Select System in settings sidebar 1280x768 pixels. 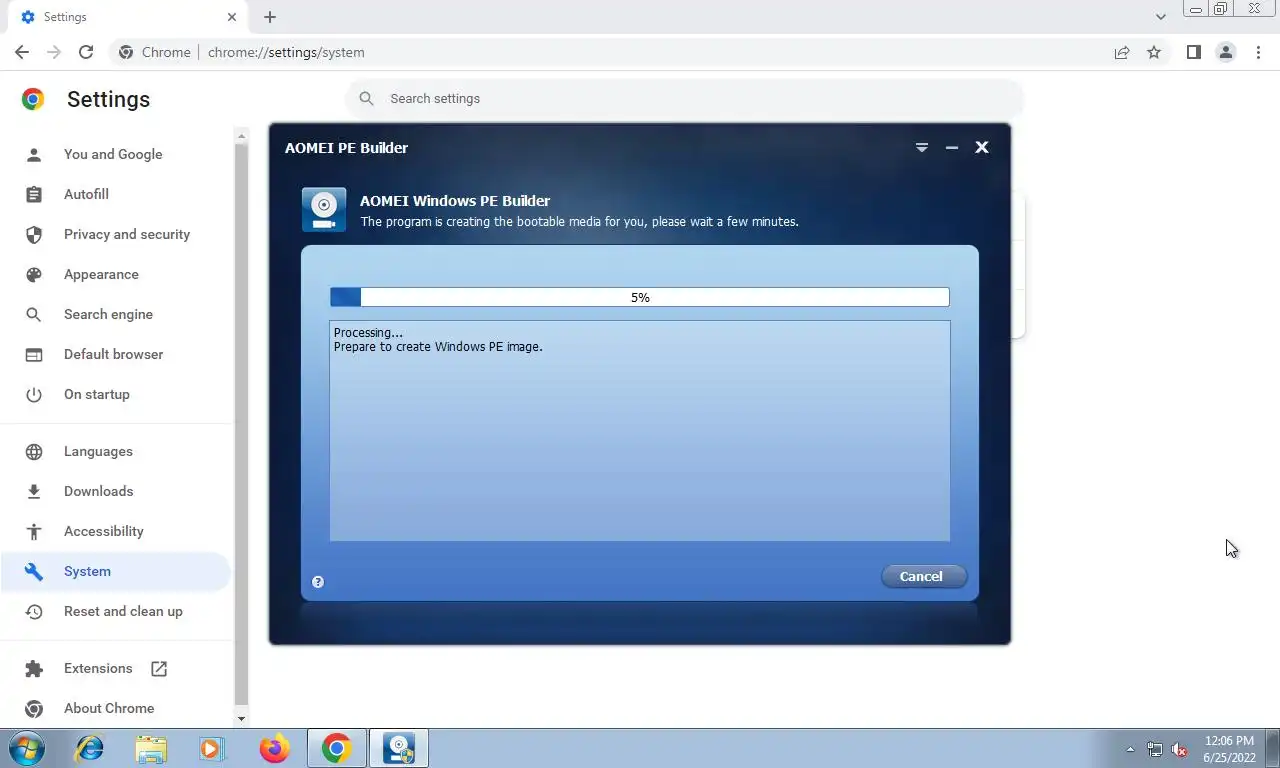(116, 571)
